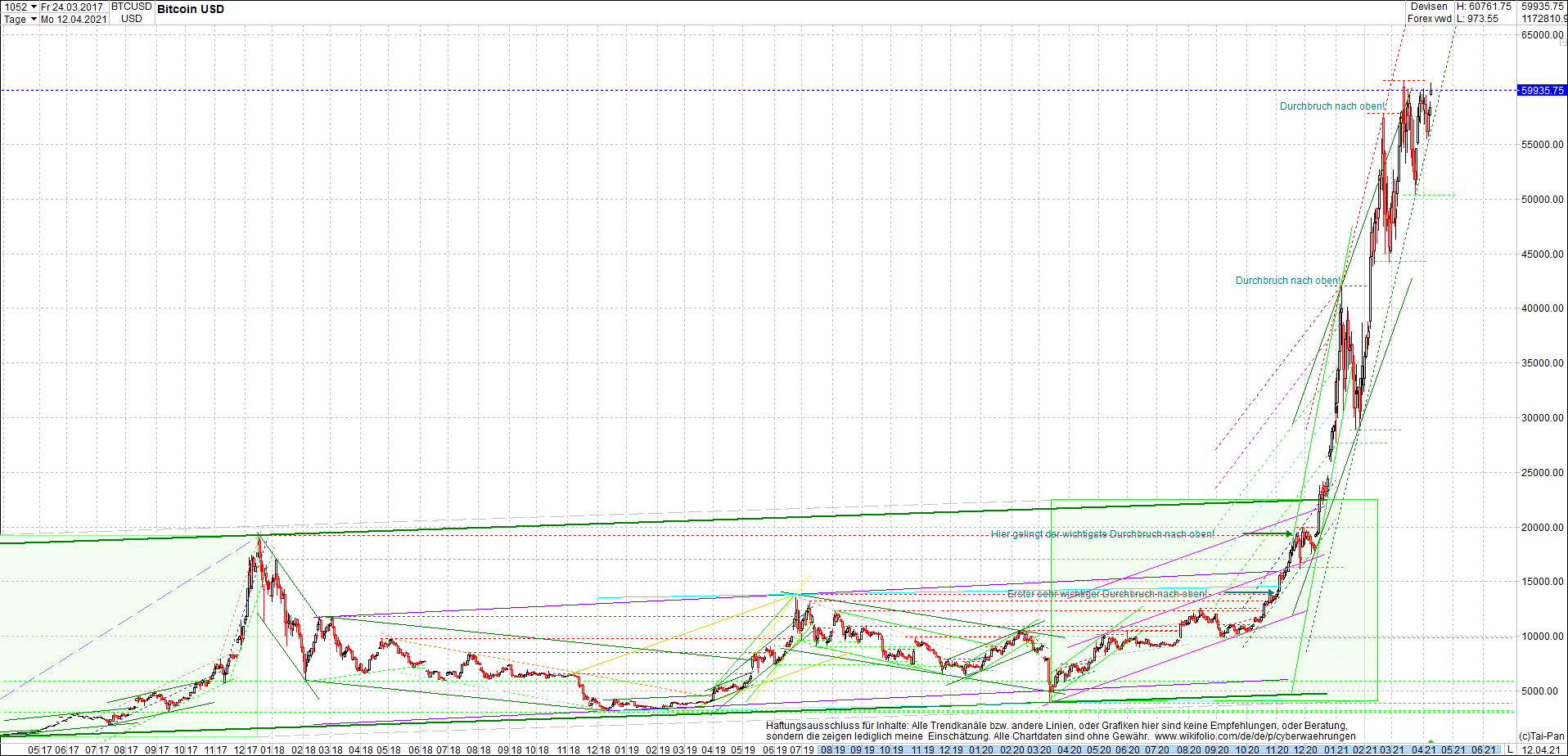Click the 30000.00 price axis label
The width and height of the screenshot is (1568, 756).
(x=1543, y=418)
